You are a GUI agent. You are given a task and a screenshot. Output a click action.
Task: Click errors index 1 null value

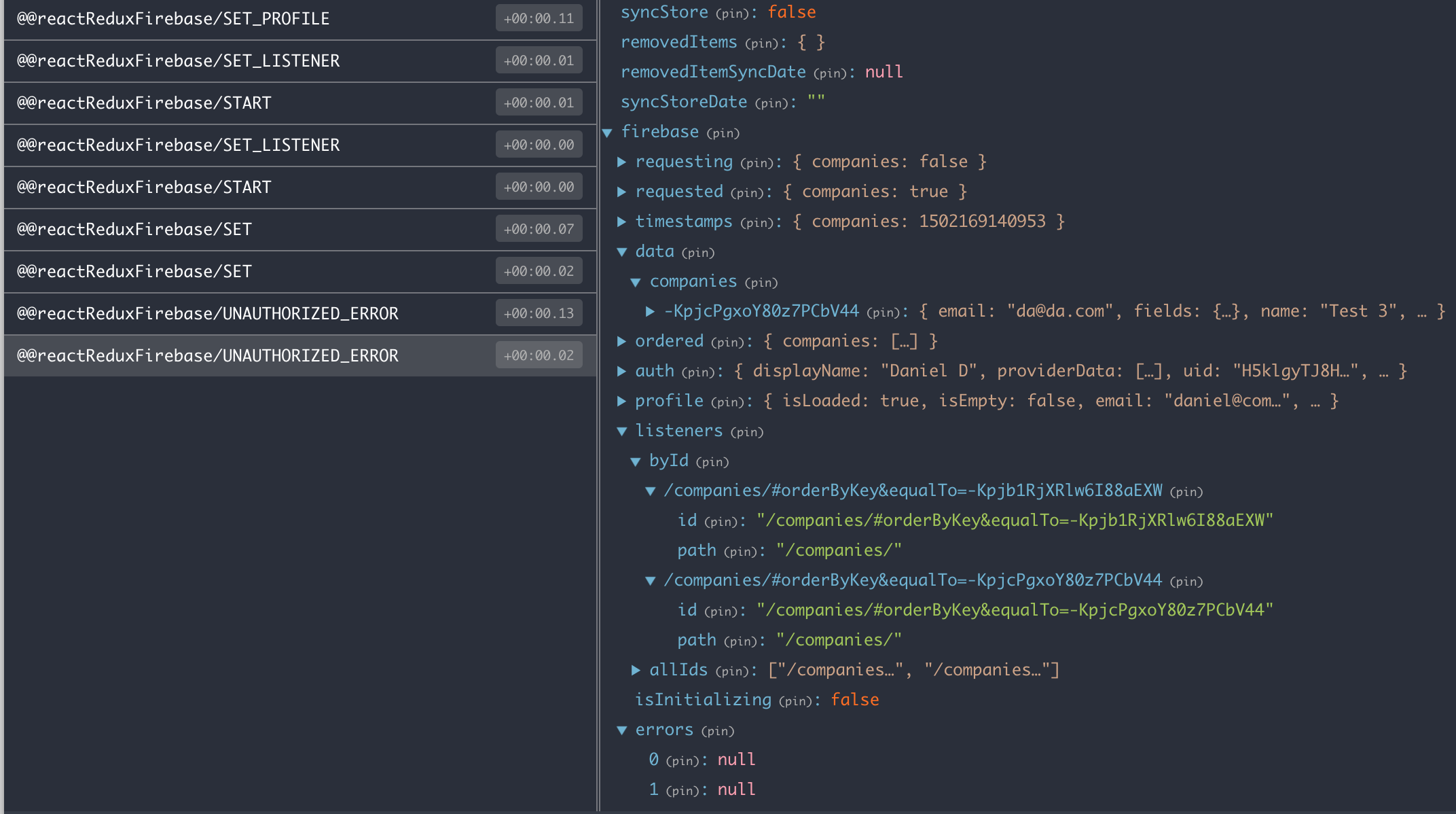coord(737,790)
